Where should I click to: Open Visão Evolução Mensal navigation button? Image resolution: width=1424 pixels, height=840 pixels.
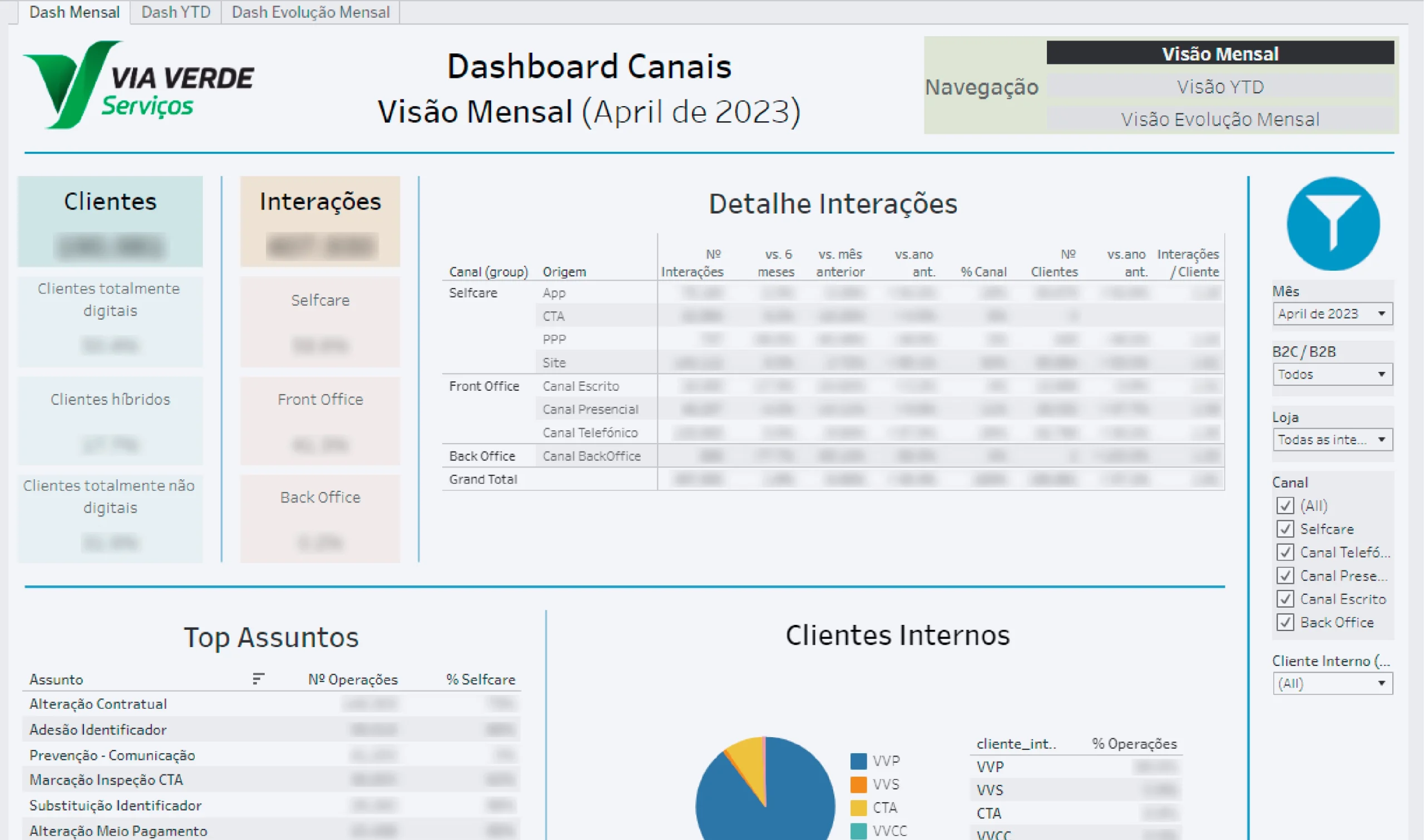[x=1220, y=119]
